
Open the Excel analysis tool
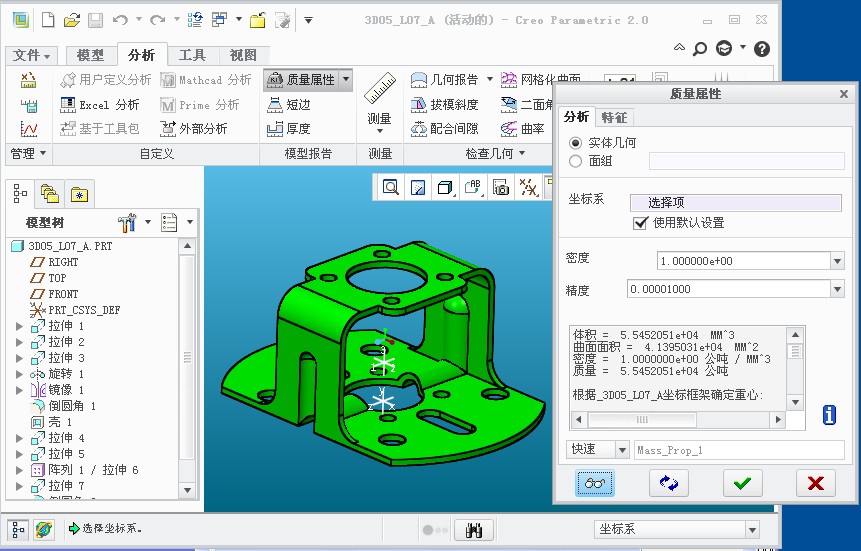(99, 105)
